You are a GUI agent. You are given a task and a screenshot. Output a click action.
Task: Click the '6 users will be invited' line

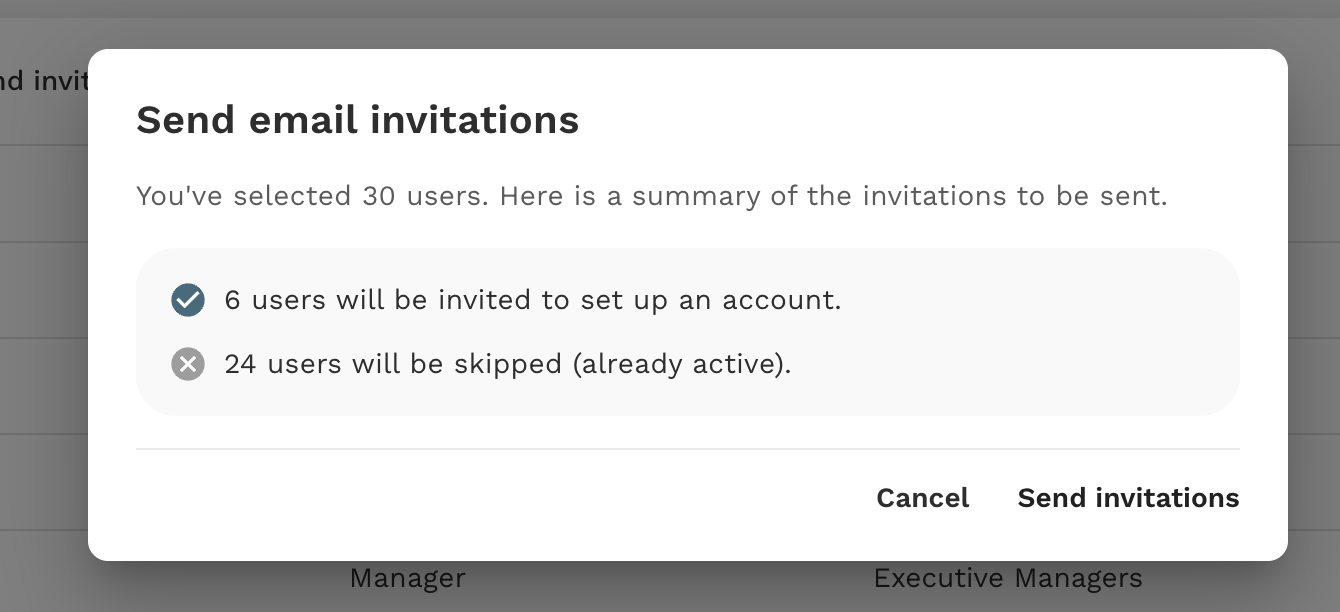click(x=533, y=300)
